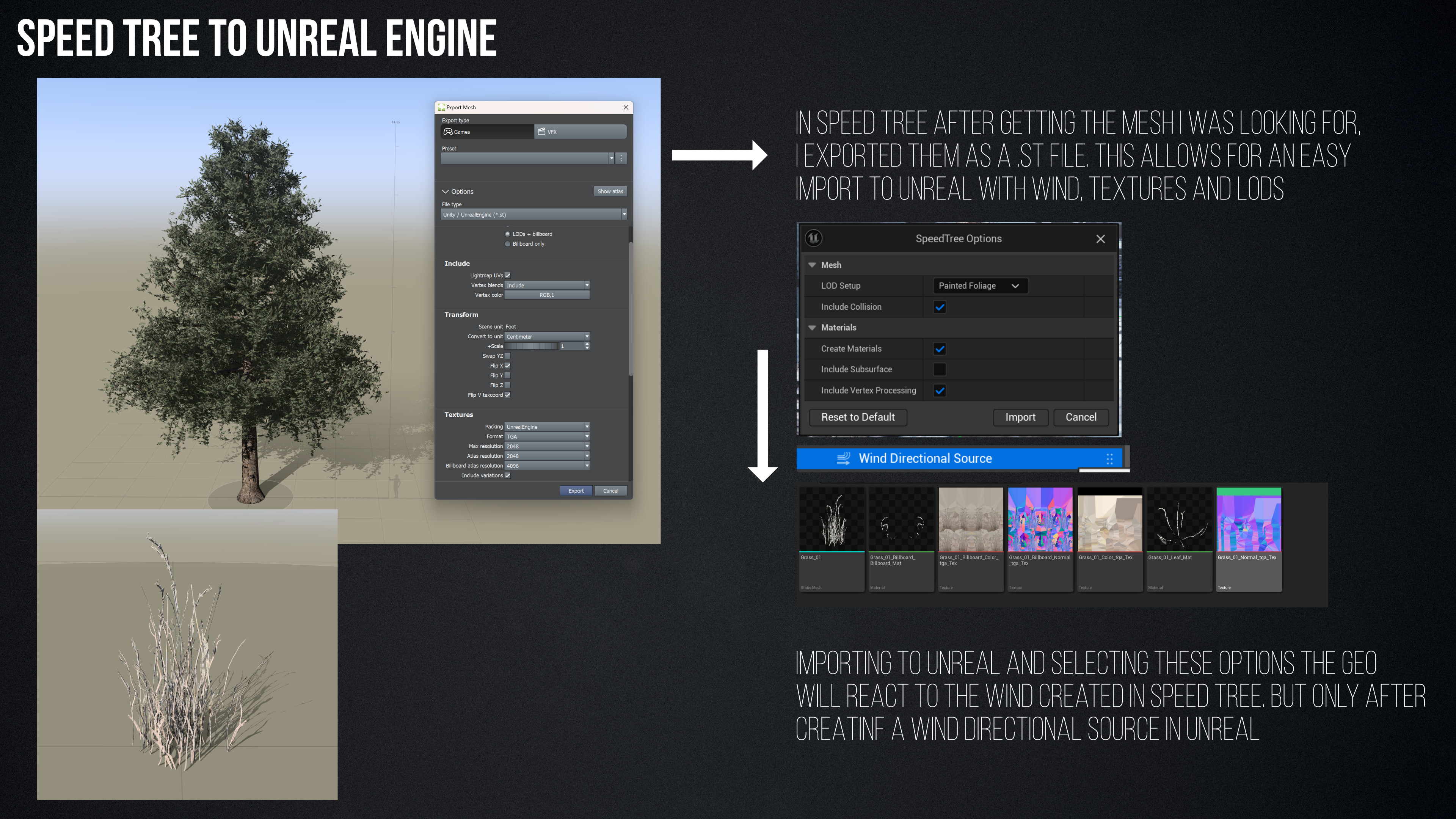Select the Grass_01_Color_tga_Tex texture
The image size is (1456, 819).
[x=1109, y=539]
